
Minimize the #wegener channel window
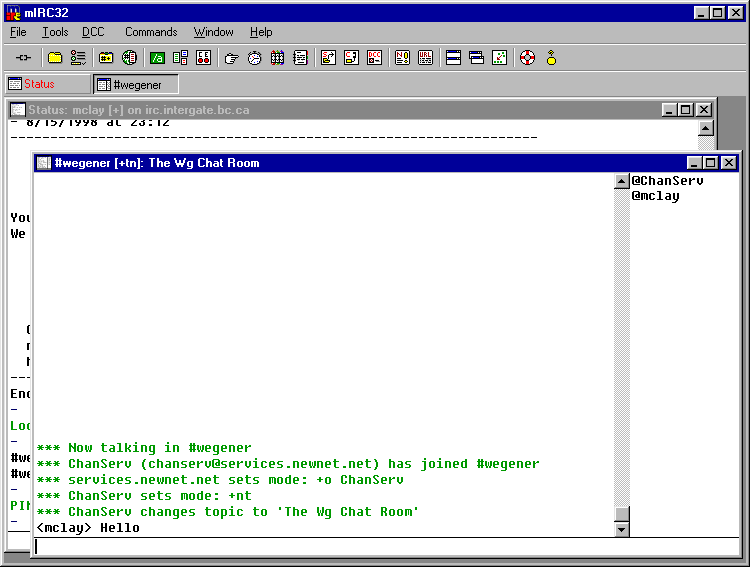[x=694, y=163]
